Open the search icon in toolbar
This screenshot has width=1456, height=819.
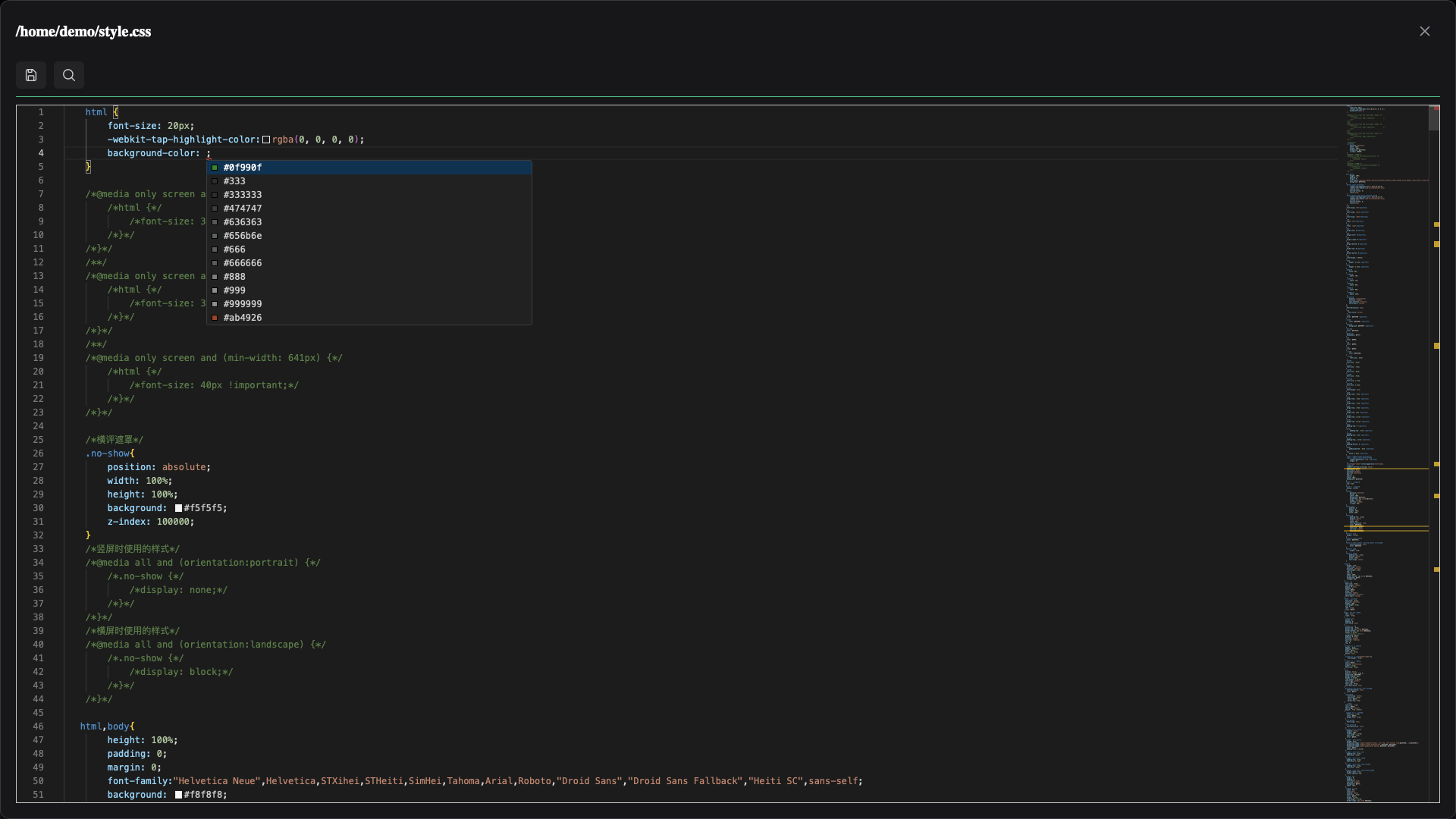coord(69,75)
